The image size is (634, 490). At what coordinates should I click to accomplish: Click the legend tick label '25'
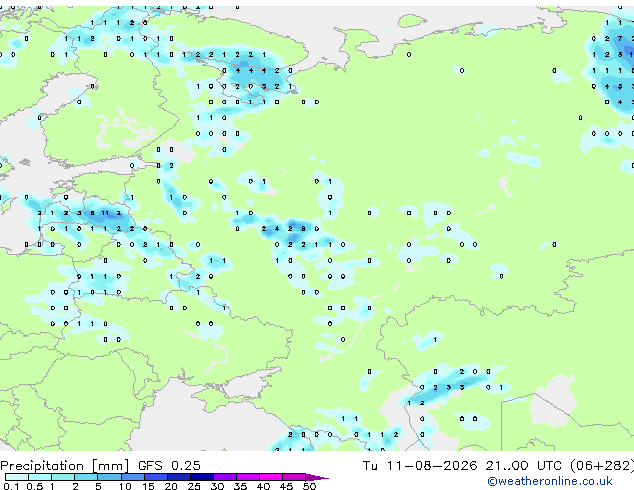(x=194, y=486)
